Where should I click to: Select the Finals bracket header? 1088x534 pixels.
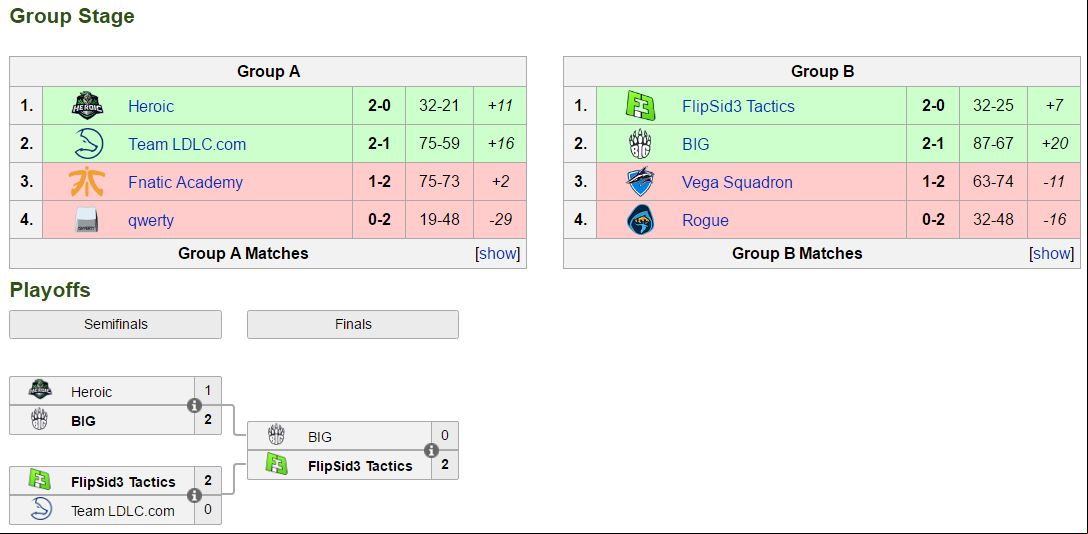352,325
